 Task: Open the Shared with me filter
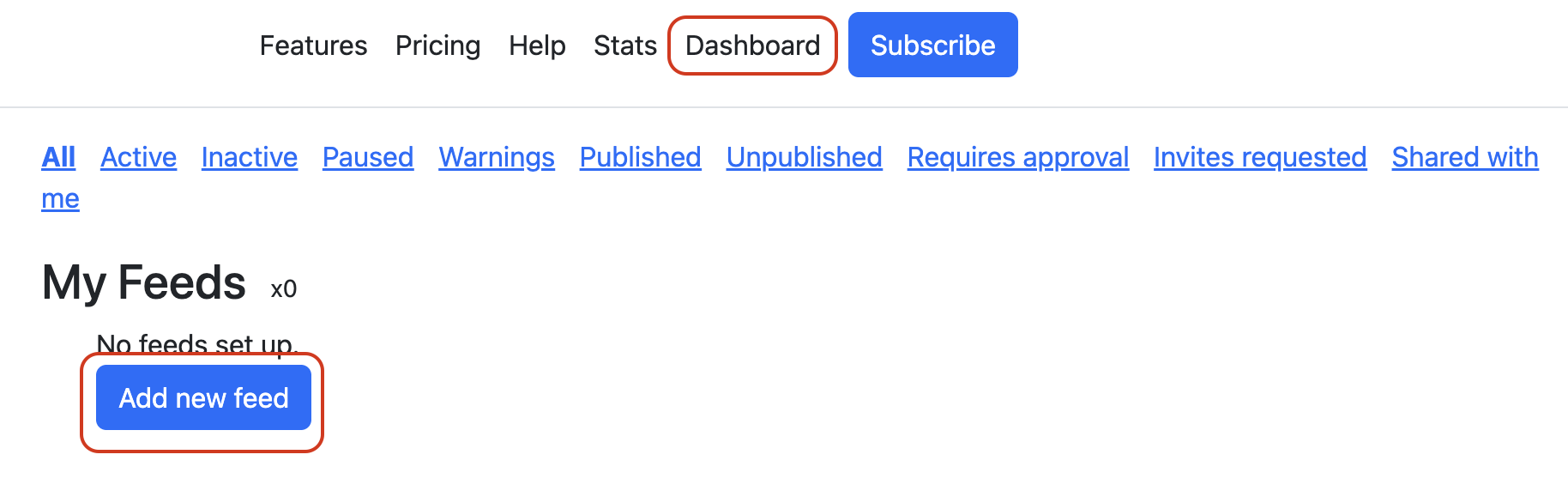click(1465, 157)
